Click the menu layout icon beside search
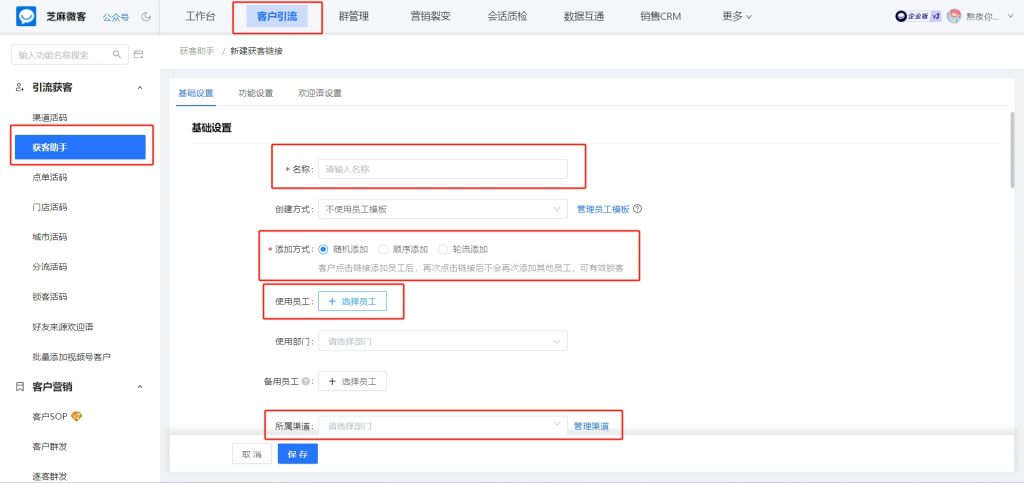This screenshot has height=483, width=1024. coord(138,55)
